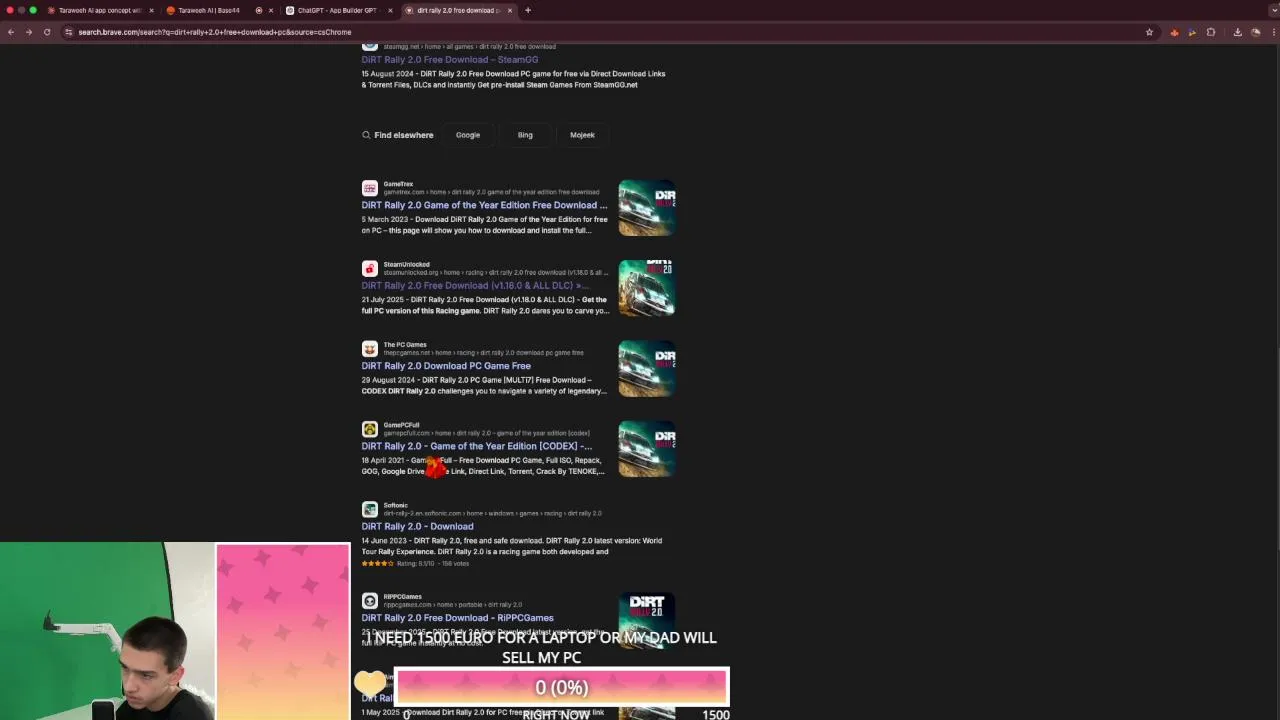The image size is (1280, 720).
Task: Click the steamgg.net breadcrumb path
Action: pos(469,47)
